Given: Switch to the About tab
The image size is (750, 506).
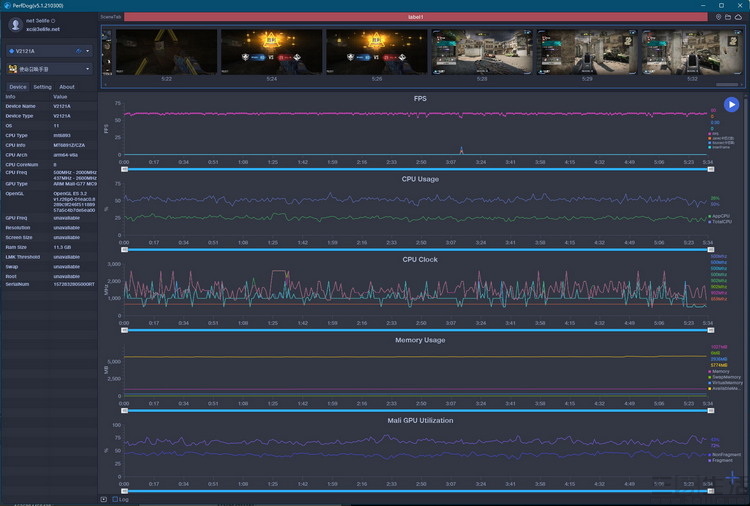Looking at the screenshot, I should pyautogui.click(x=67, y=87).
